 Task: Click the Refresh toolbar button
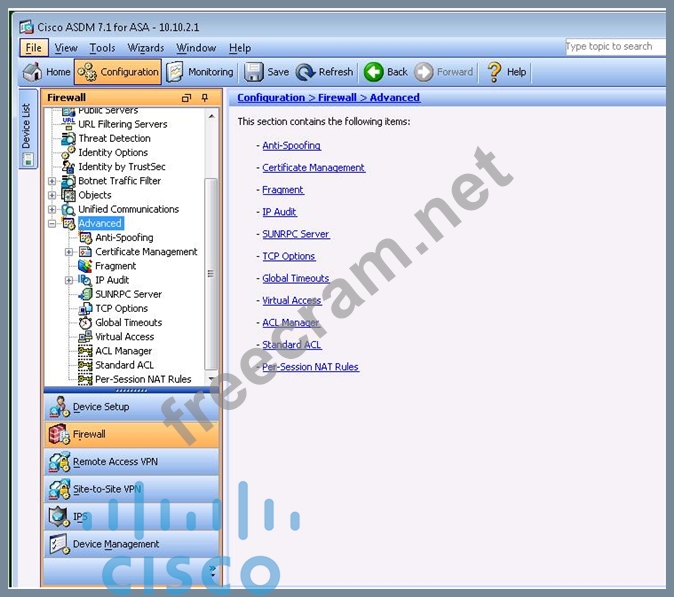(324, 72)
